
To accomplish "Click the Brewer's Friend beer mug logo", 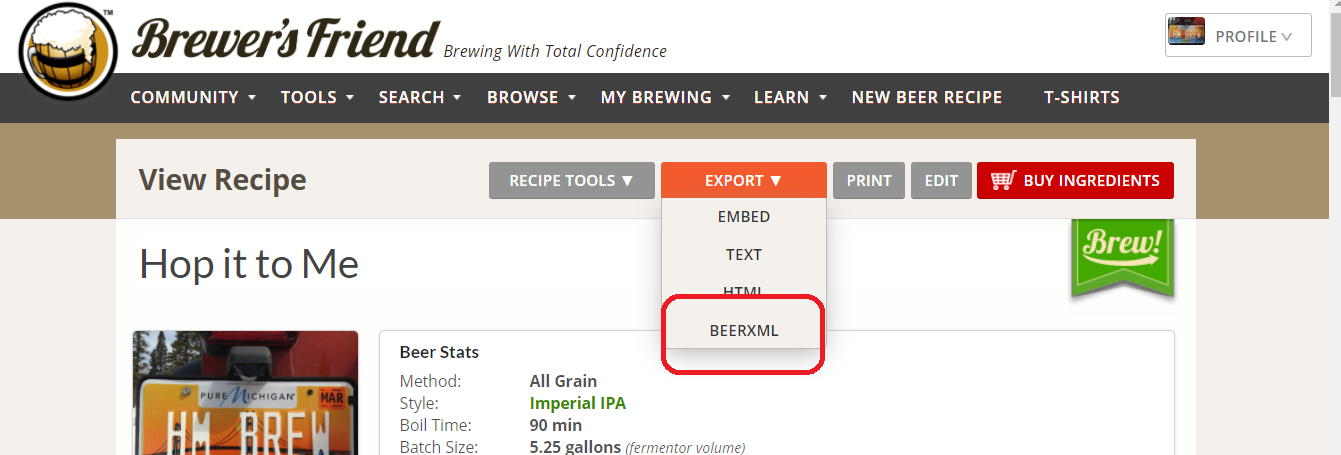I will 68,50.
